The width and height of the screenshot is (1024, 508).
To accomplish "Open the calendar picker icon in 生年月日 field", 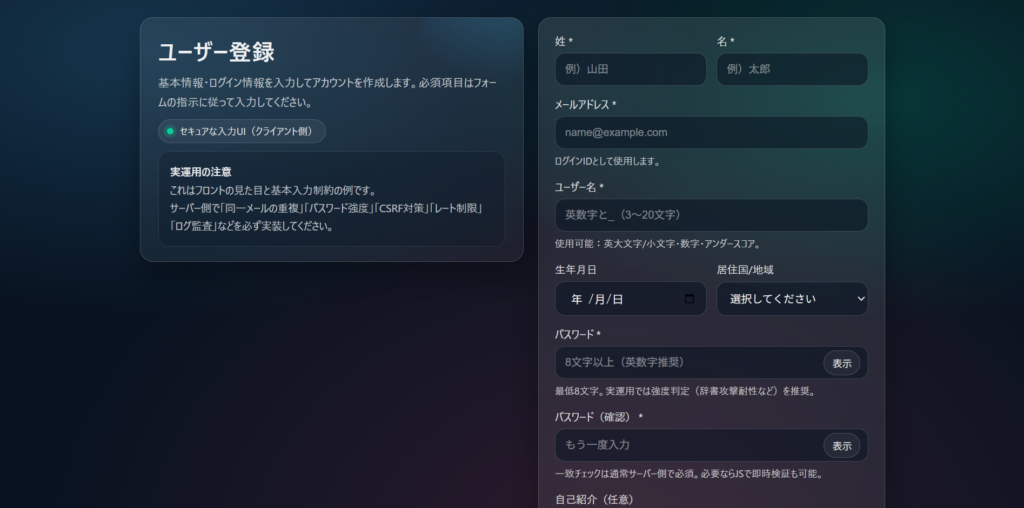I will pos(689,299).
